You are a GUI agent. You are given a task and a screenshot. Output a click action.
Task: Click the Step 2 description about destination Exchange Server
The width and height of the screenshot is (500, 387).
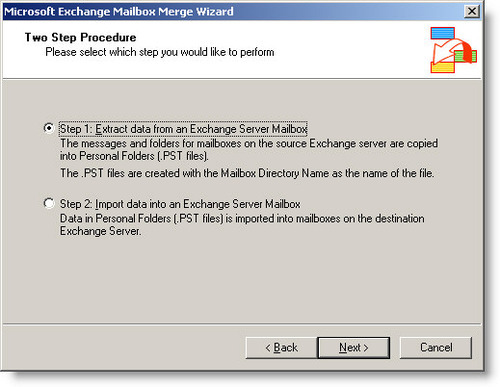(242, 225)
